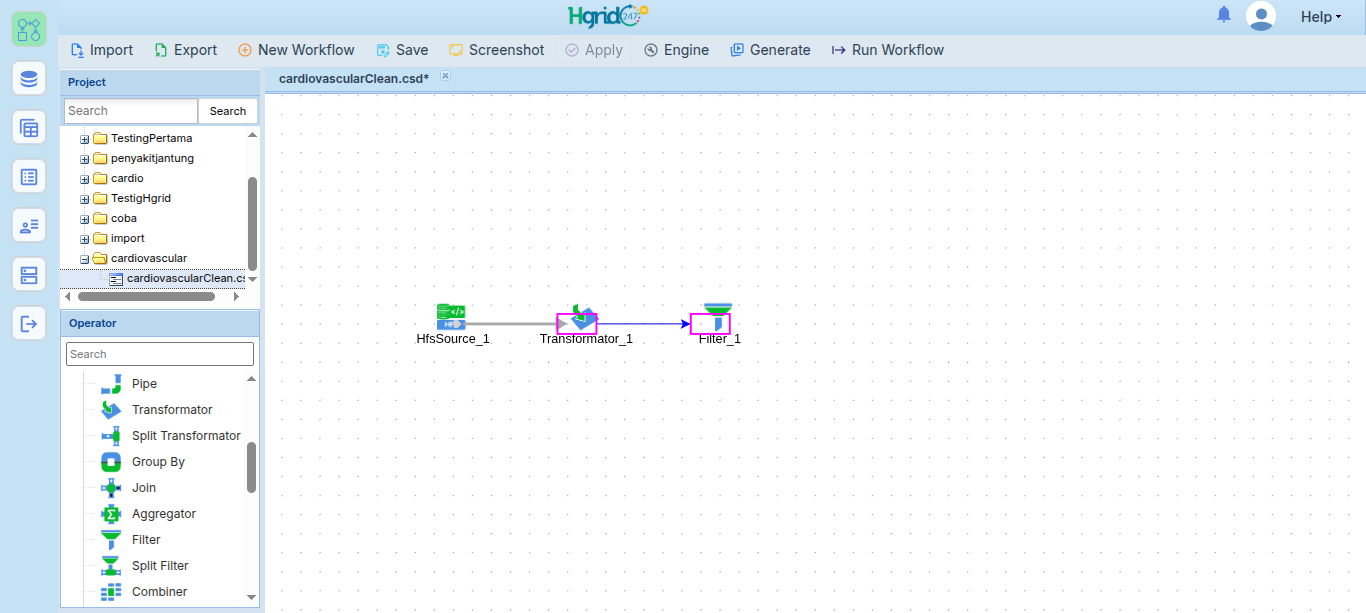
Task: Focus the Project search input field
Action: click(x=131, y=111)
